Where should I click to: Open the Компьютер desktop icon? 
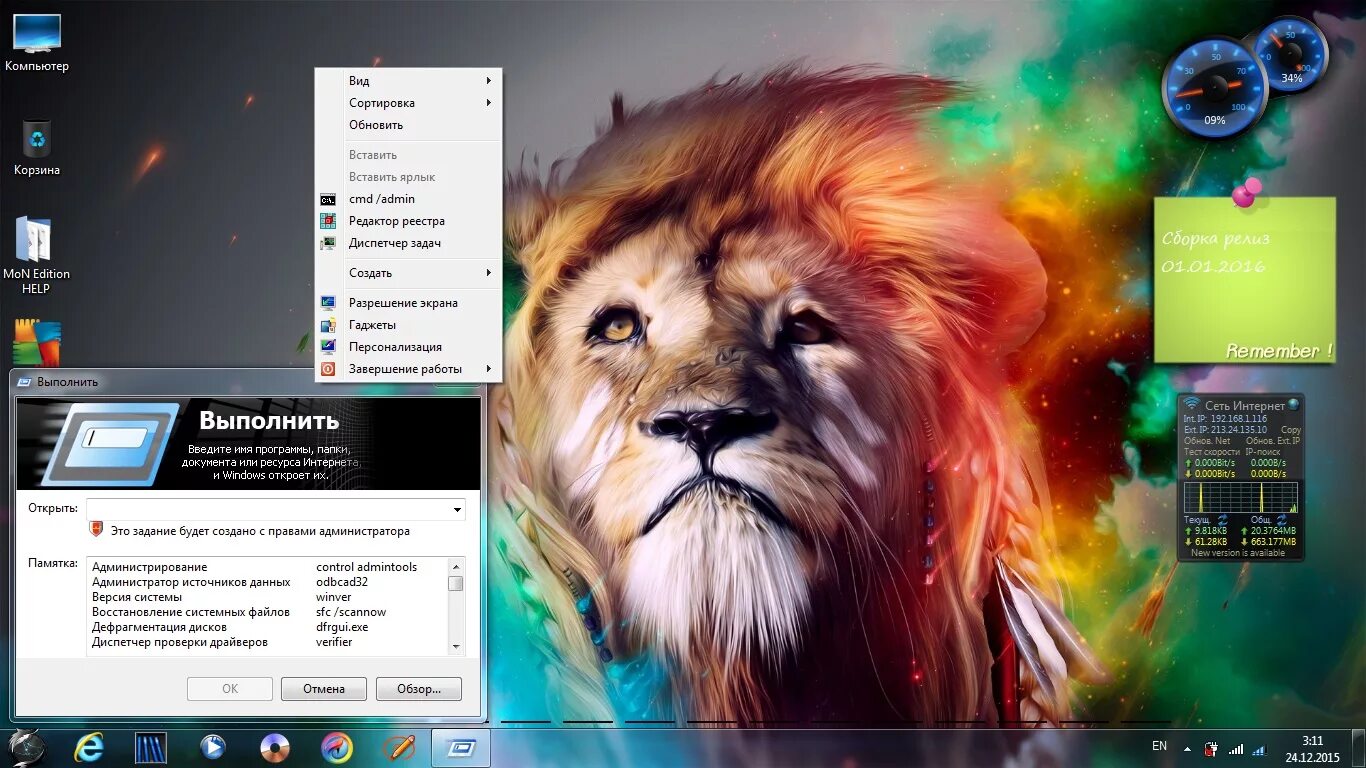tap(37, 43)
